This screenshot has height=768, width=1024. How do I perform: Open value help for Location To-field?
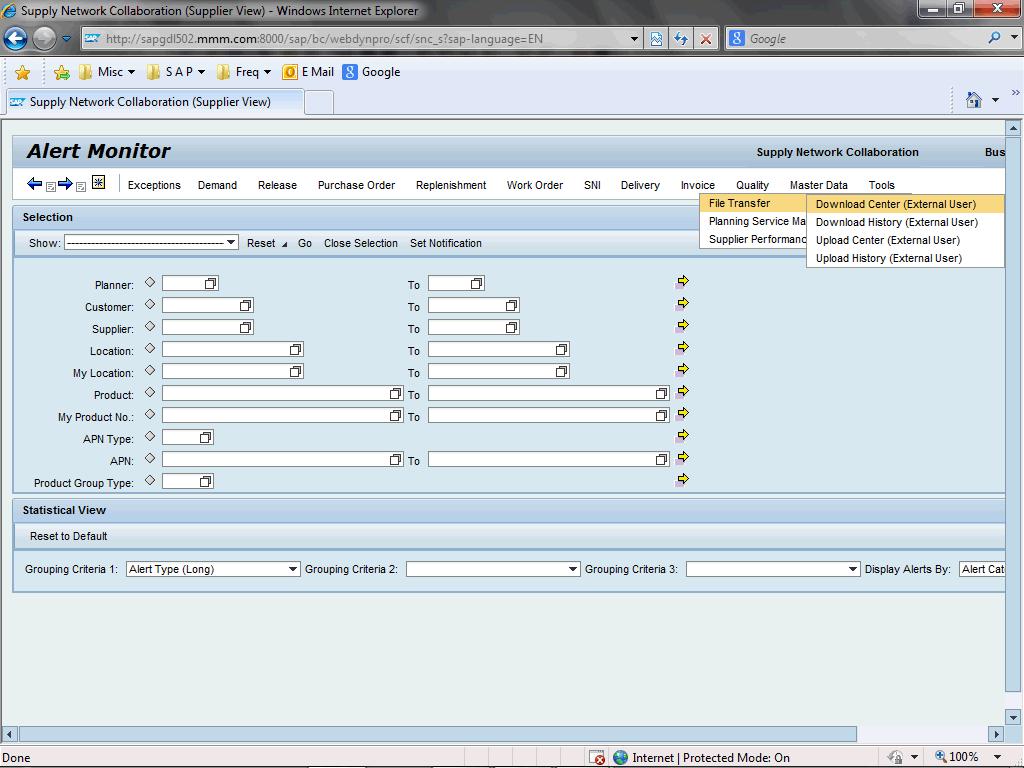[x=562, y=349]
